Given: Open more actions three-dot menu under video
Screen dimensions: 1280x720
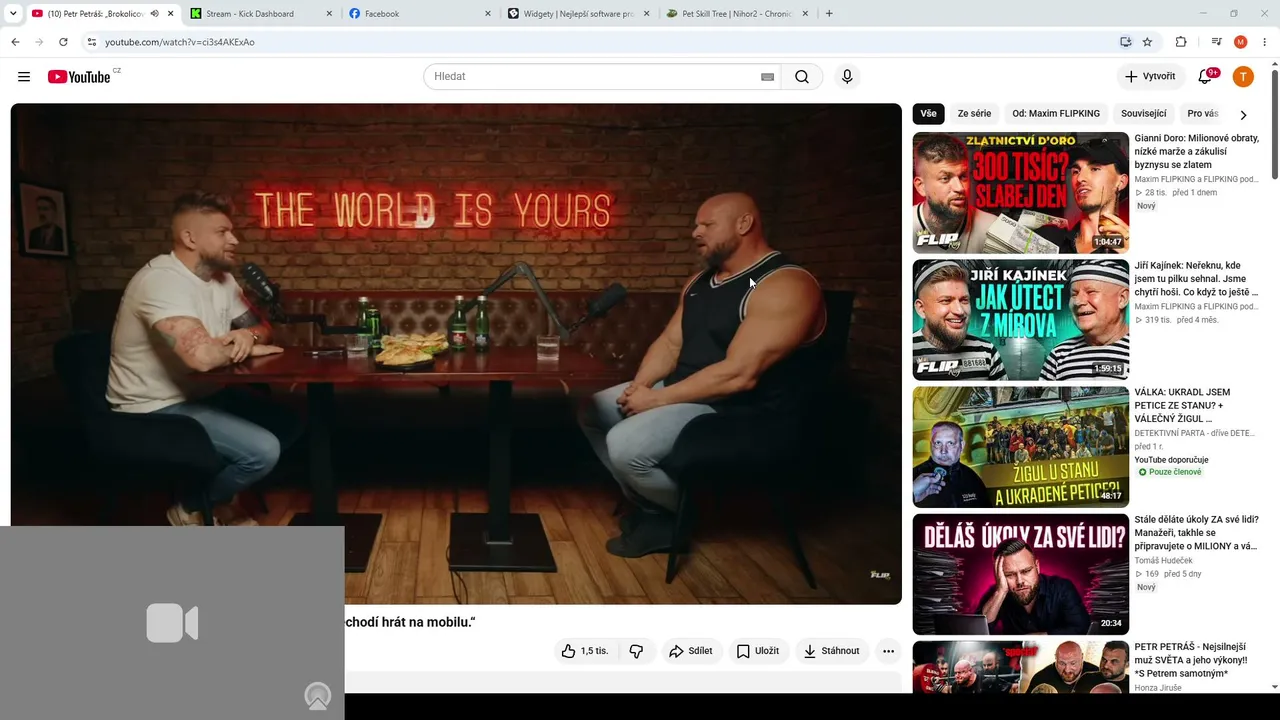Looking at the screenshot, I should [x=888, y=651].
